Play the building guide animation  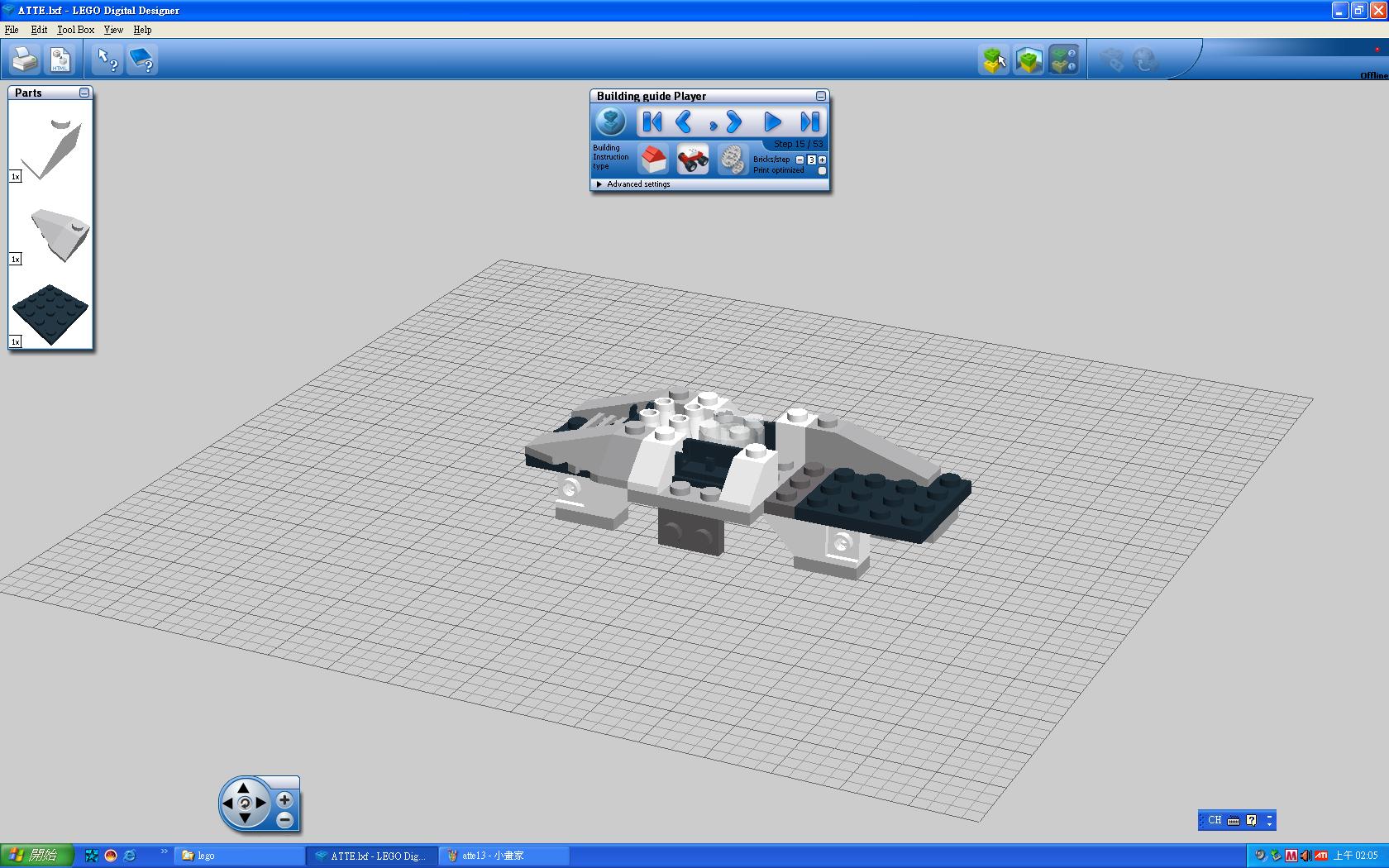[x=771, y=122]
